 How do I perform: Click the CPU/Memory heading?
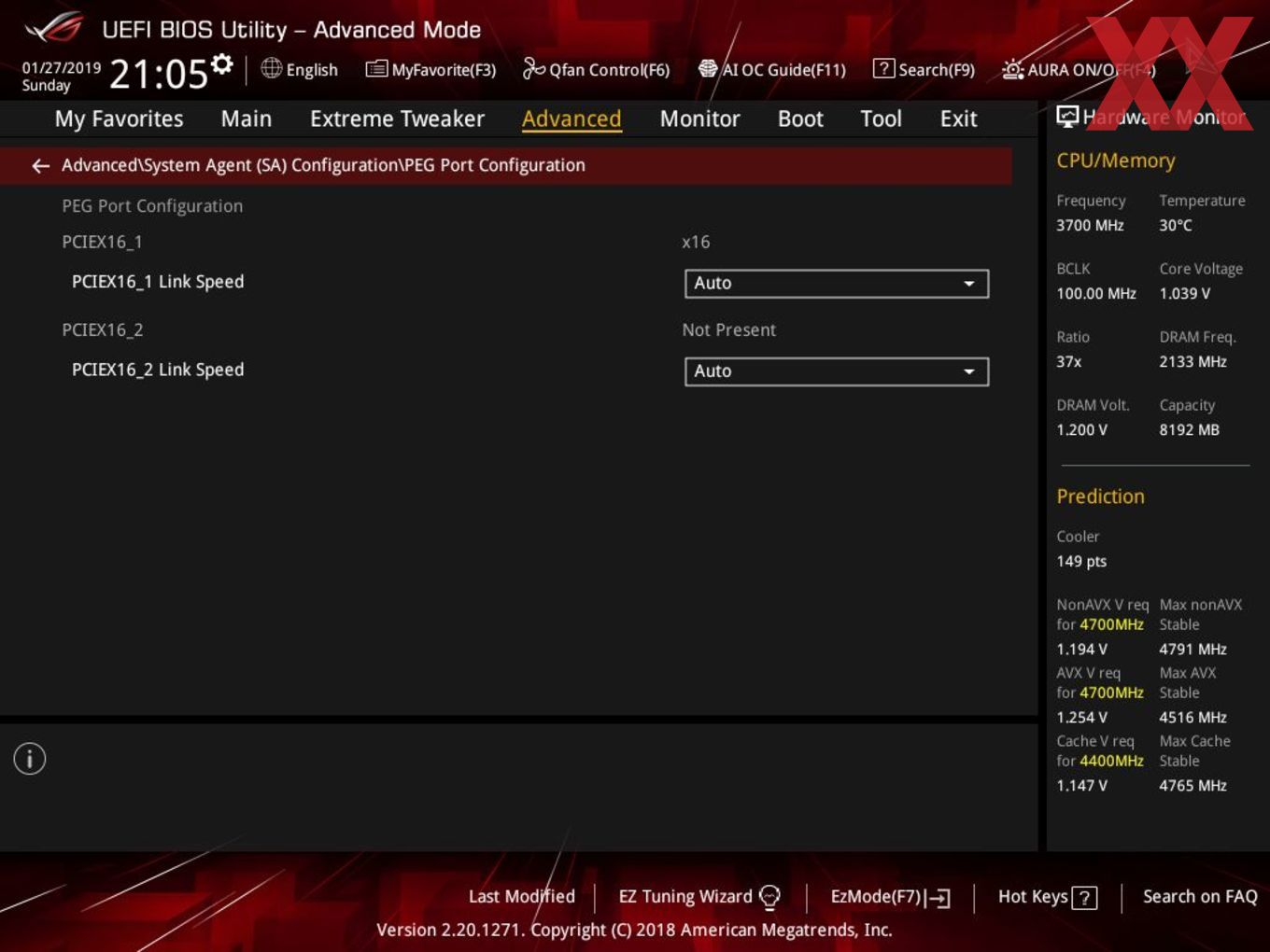1115,161
